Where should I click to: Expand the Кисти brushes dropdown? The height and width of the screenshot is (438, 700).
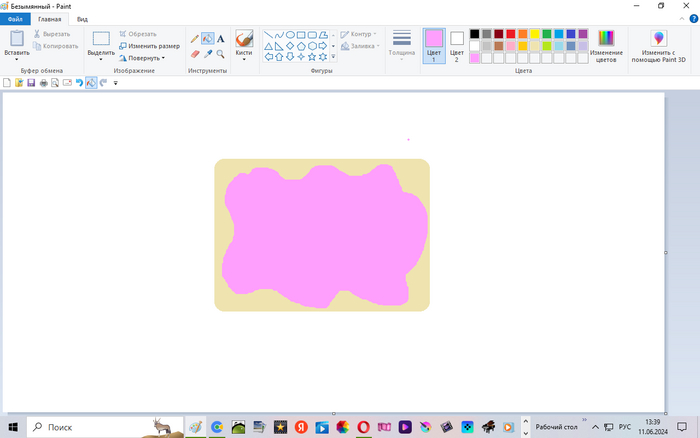(x=244, y=58)
